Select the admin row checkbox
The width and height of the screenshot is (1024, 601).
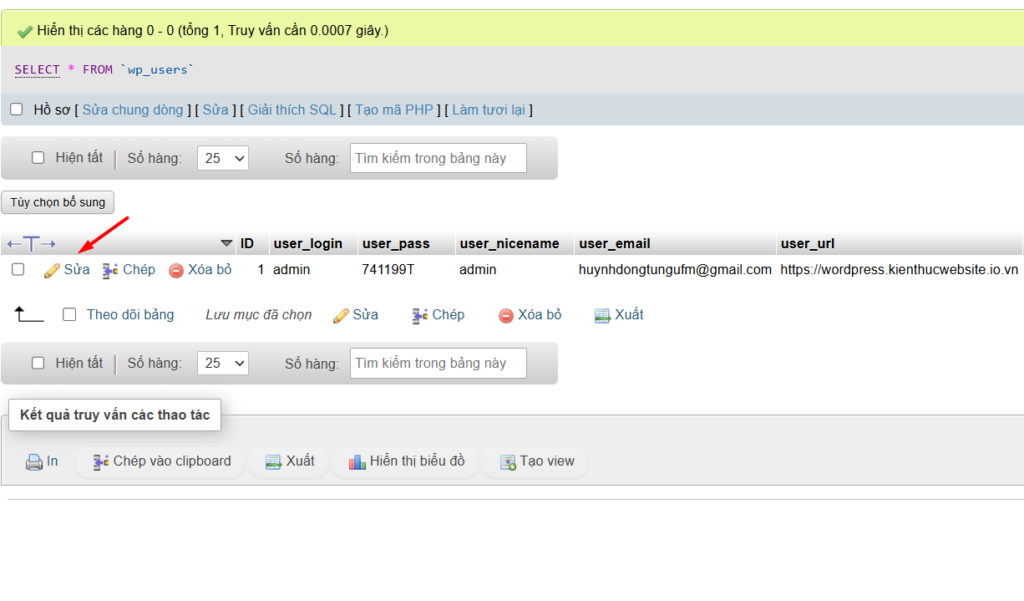point(18,269)
